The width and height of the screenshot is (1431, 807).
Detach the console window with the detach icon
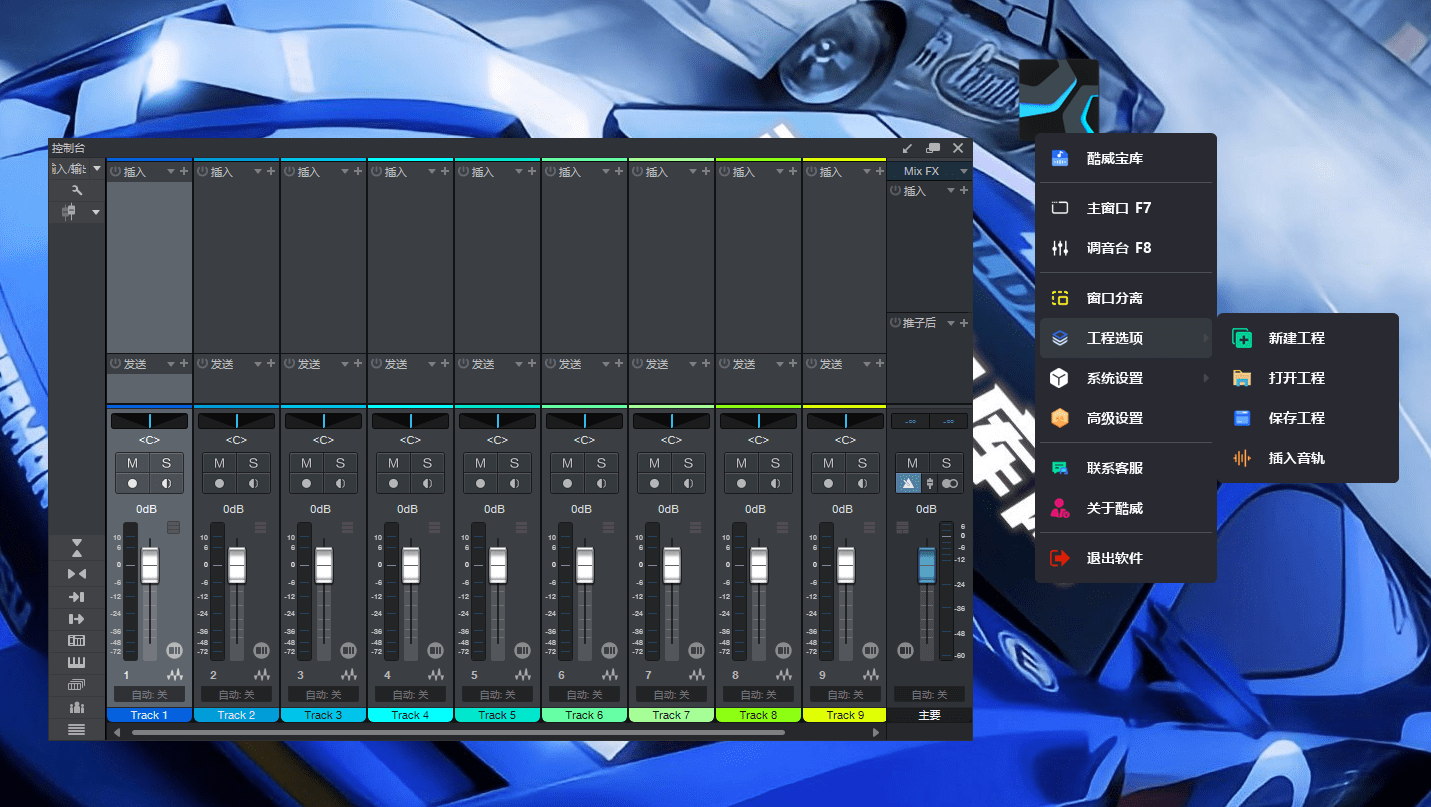(x=933, y=148)
